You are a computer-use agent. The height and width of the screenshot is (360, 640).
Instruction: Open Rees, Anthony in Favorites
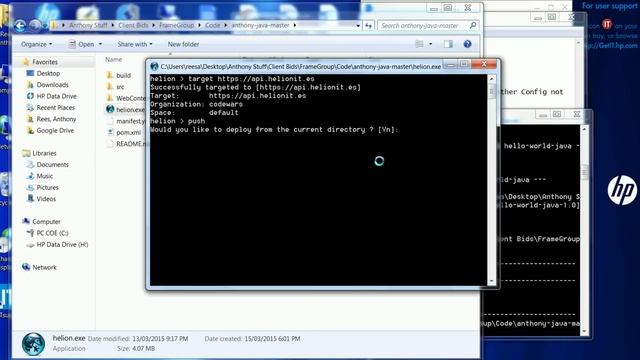[56, 119]
